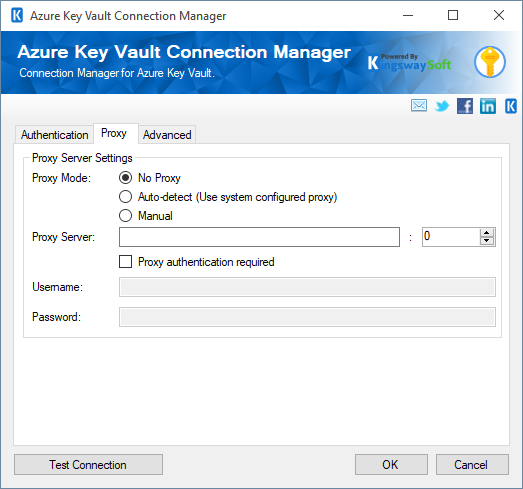Open the Advanced tab
The width and height of the screenshot is (523, 489).
point(167,135)
